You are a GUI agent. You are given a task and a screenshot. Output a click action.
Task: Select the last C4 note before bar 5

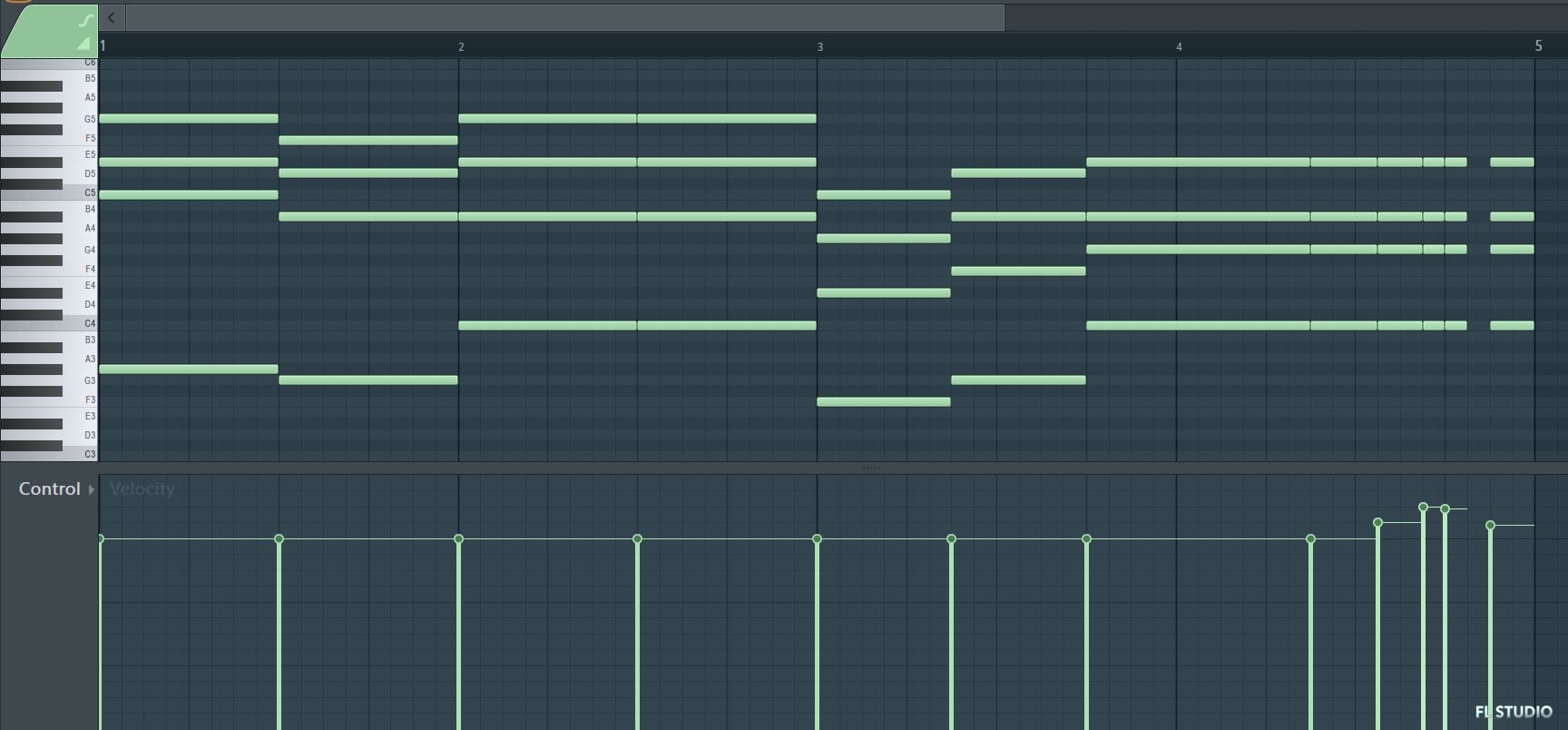[x=1512, y=325]
